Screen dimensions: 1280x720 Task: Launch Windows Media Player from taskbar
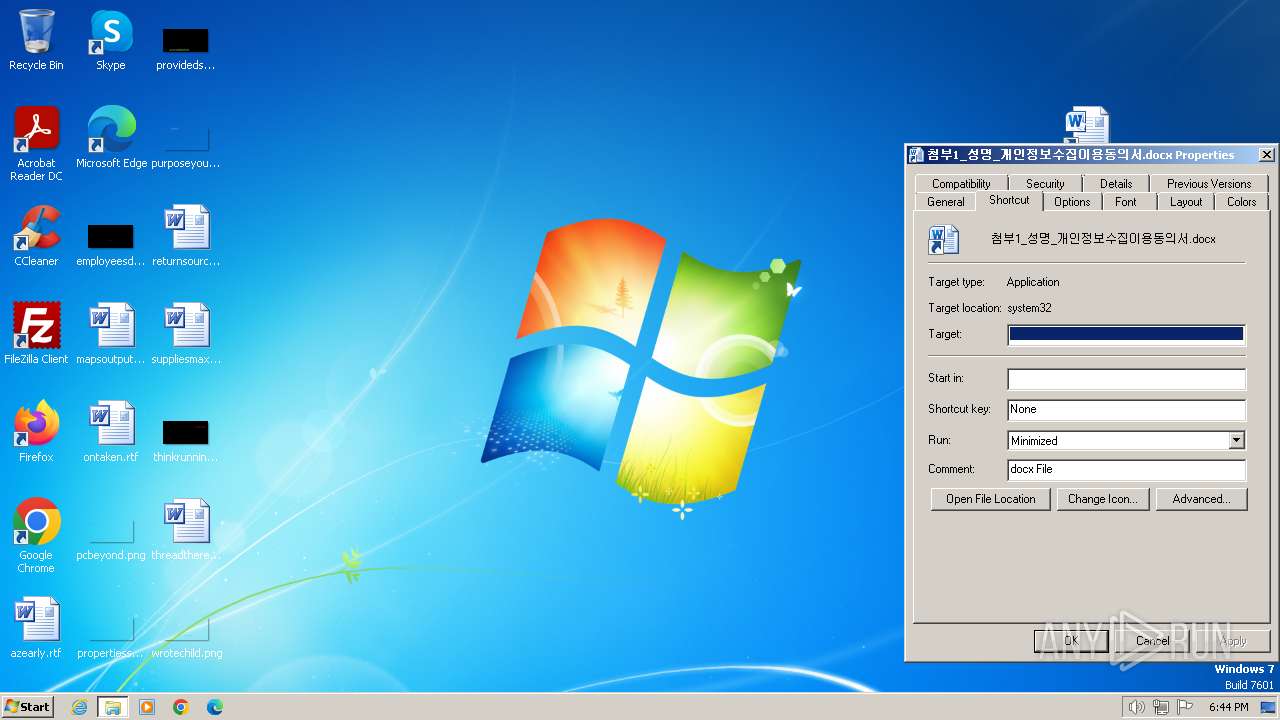[147, 707]
